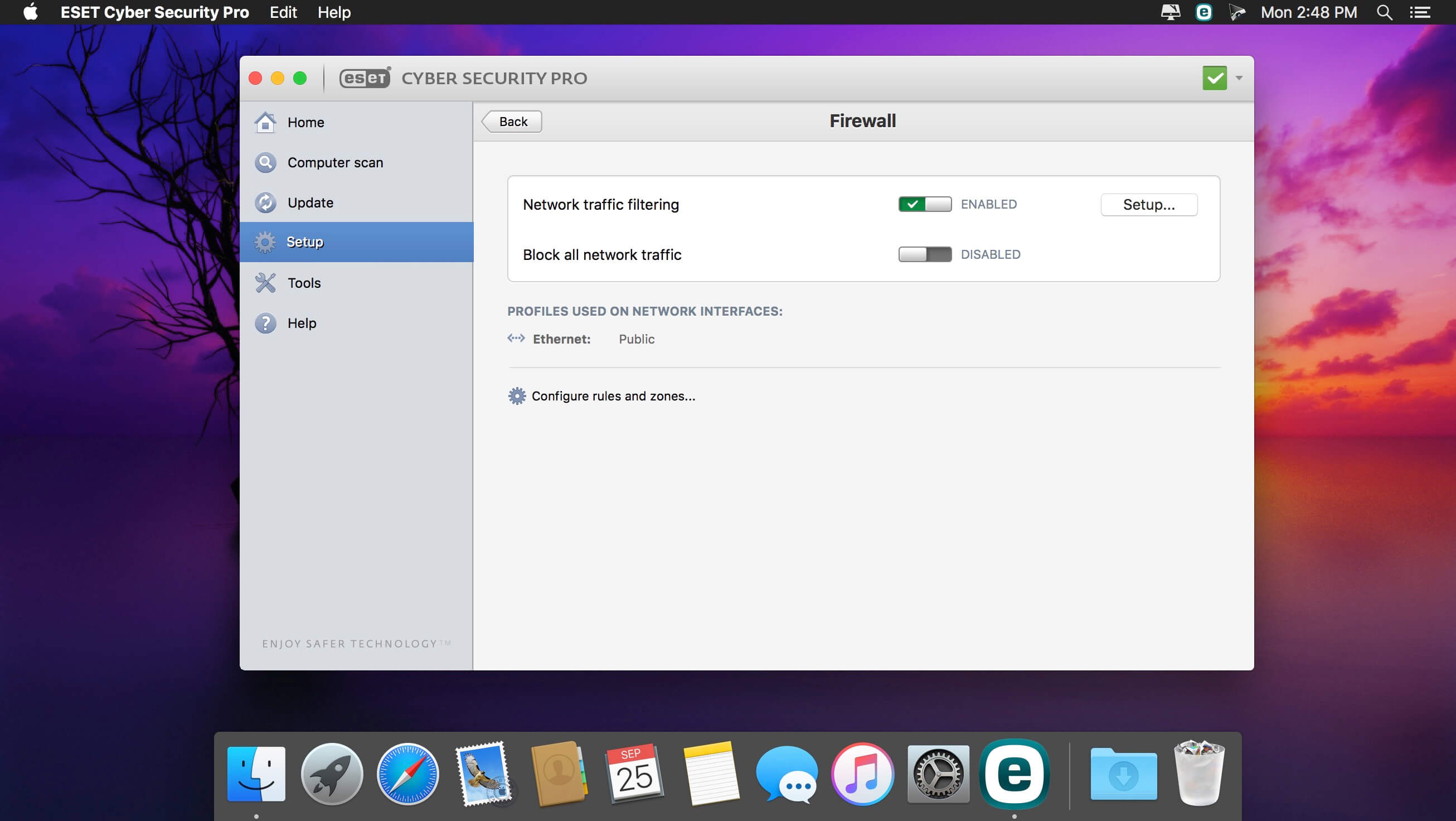Click the Firewall heading text
The image size is (1456, 821).
[x=862, y=121]
